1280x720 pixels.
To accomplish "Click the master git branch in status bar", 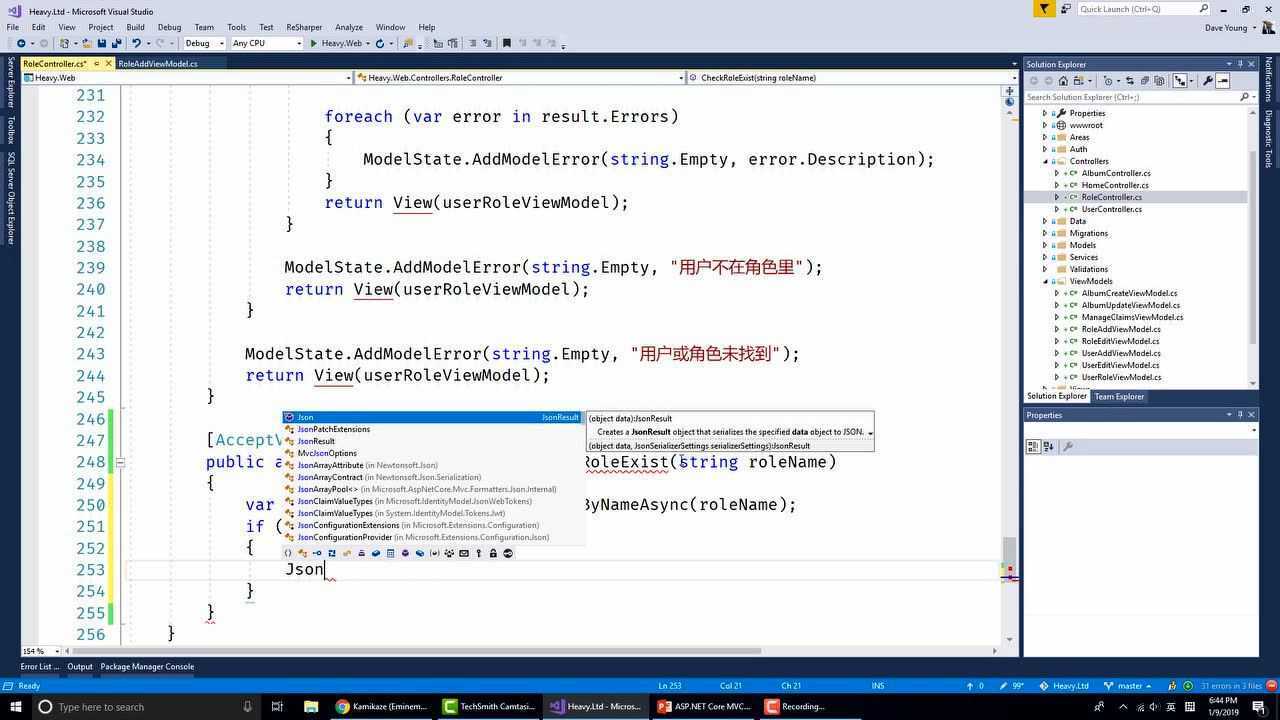I will (x=1129, y=686).
